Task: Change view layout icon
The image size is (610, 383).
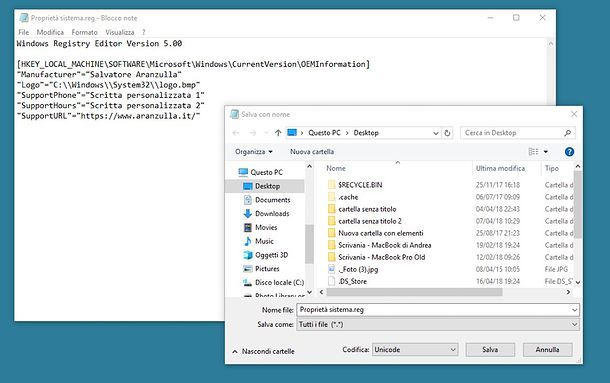Action: pyautogui.click(x=533, y=151)
